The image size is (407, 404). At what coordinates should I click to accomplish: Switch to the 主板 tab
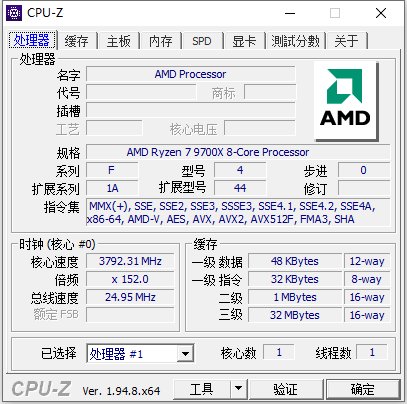pos(119,41)
